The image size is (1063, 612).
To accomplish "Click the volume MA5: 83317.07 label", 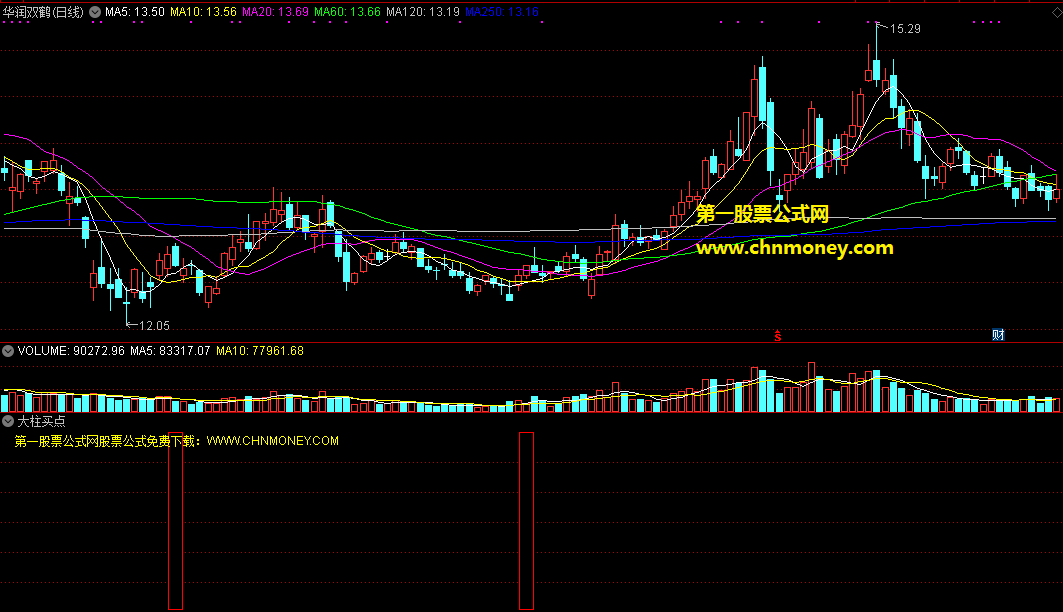I will coord(170,351).
